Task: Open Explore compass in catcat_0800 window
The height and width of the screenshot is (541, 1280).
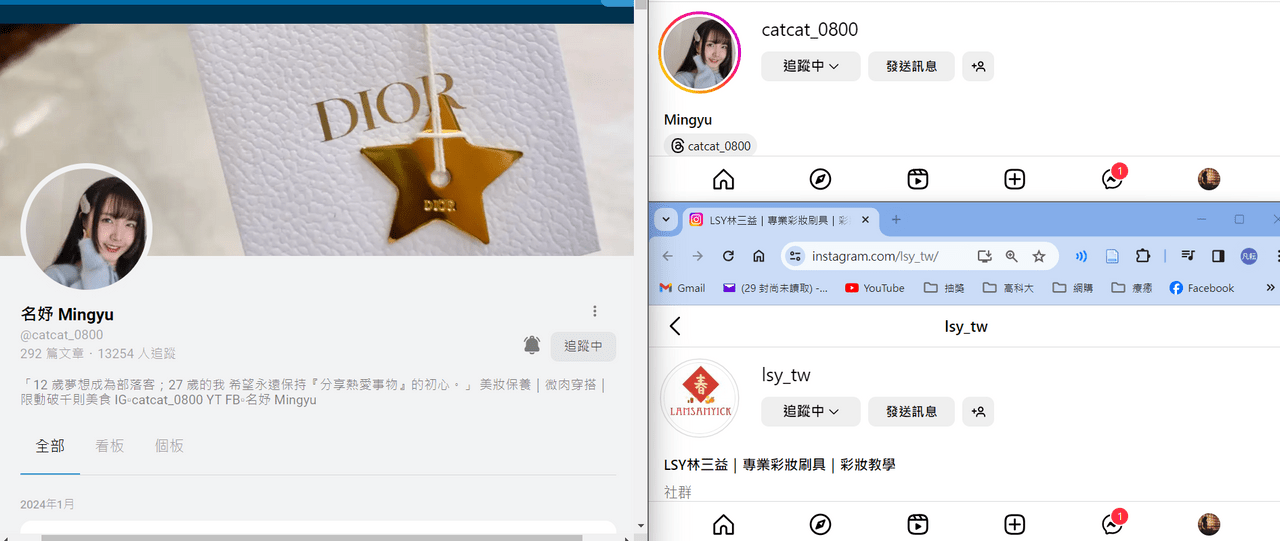Action: [820, 180]
